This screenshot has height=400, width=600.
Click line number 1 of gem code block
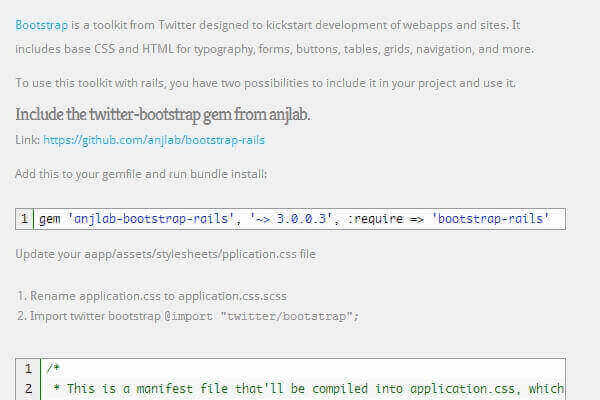click(24, 219)
